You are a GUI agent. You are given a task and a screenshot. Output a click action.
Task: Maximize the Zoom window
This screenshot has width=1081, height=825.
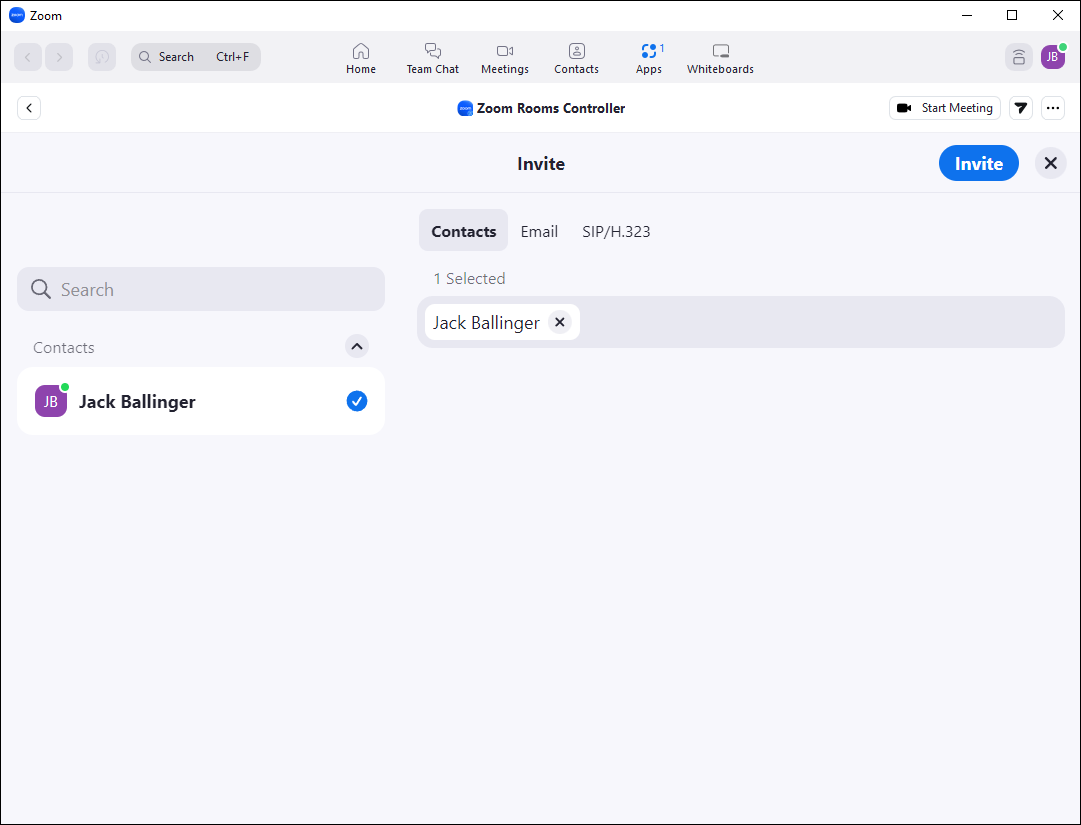[x=1012, y=15]
